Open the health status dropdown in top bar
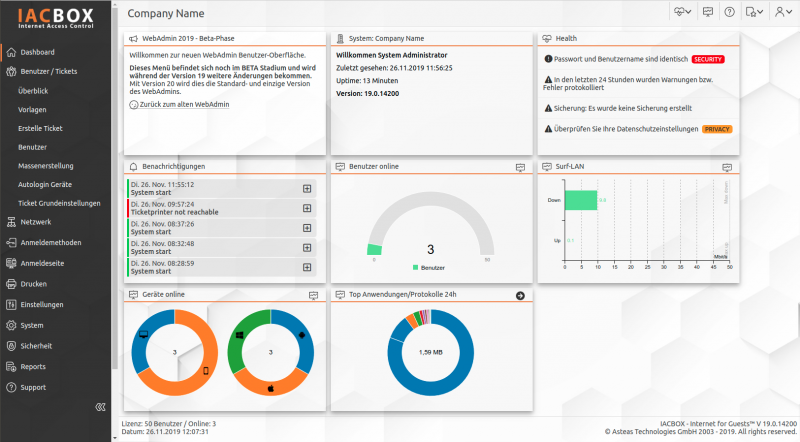Viewport: 800px width, 442px height. coord(686,11)
